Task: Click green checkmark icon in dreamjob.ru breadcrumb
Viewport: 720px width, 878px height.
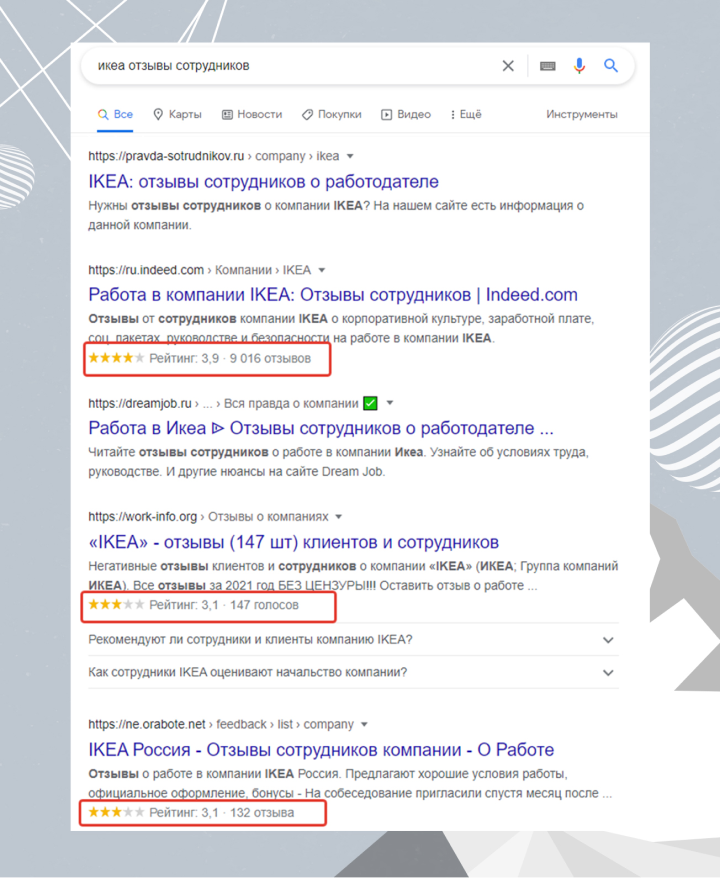Action: 370,403
